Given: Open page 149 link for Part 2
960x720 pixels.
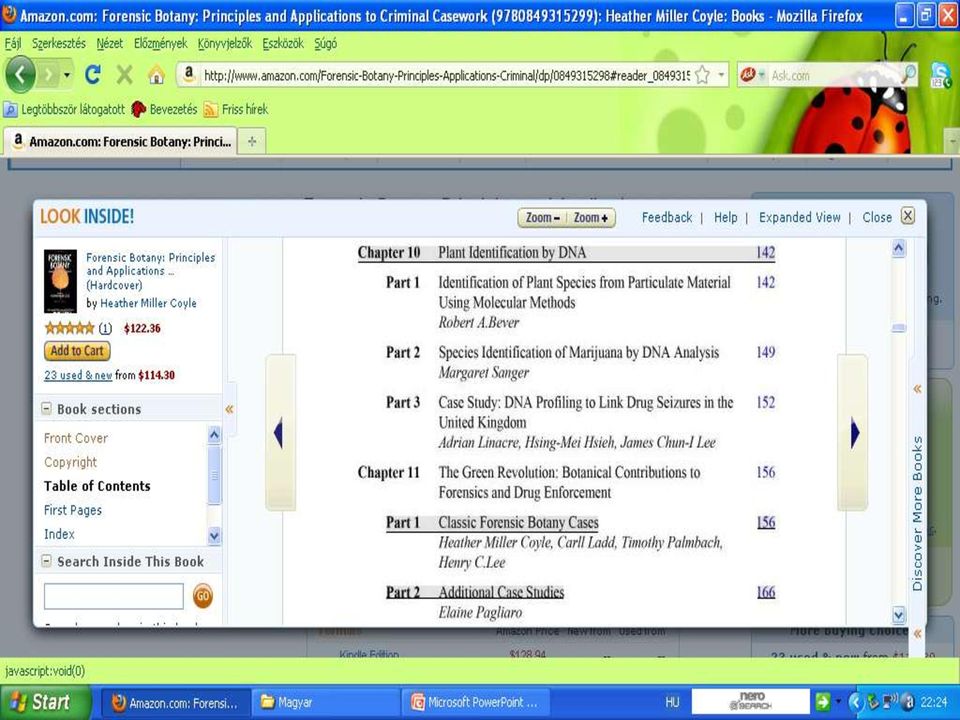Looking at the screenshot, I should (x=765, y=352).
